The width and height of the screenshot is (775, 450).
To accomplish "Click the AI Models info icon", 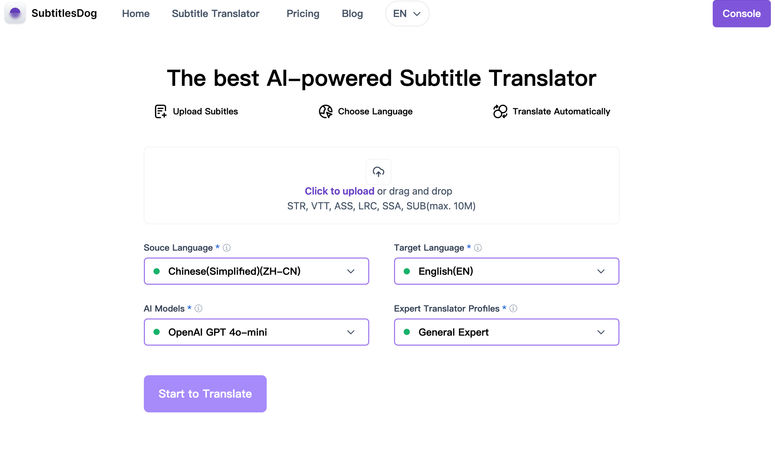I will coord(198,309).
